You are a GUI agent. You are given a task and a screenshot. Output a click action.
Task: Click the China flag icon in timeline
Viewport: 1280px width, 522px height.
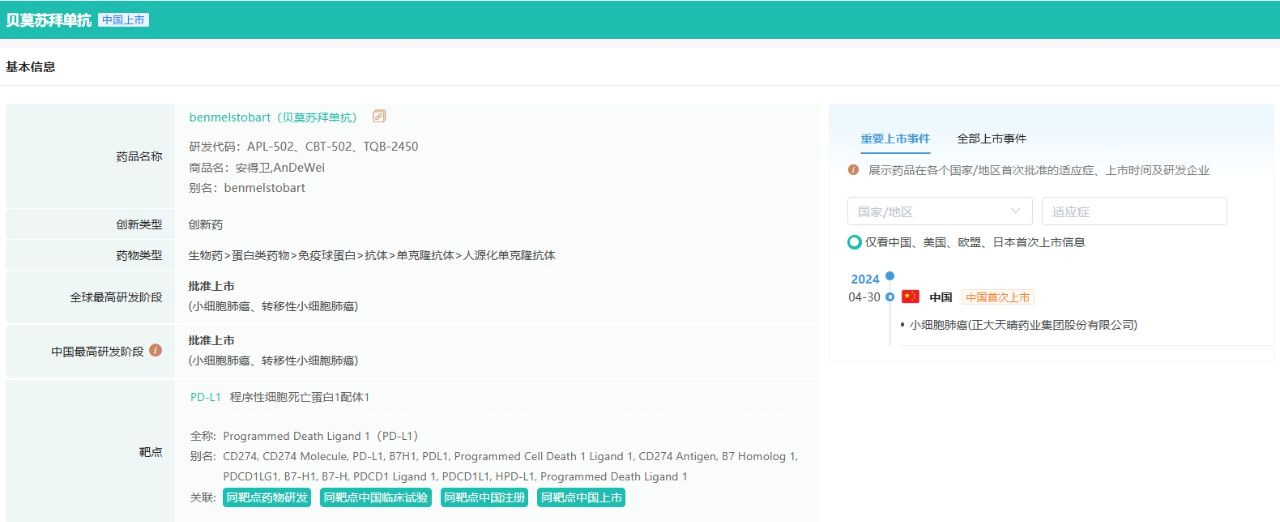click(910, 297)
